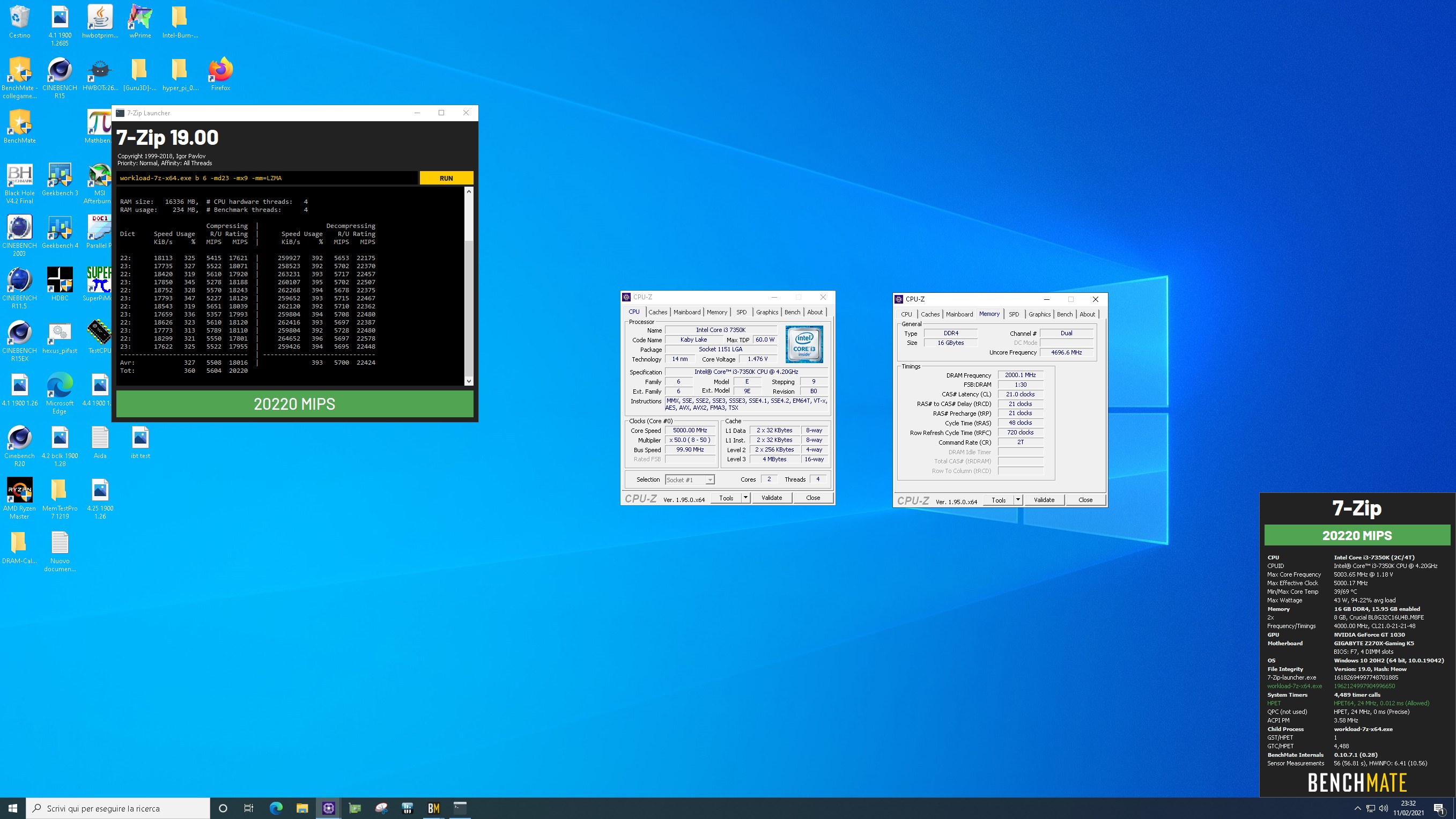Open the Aida text file icon

[100, 442]
